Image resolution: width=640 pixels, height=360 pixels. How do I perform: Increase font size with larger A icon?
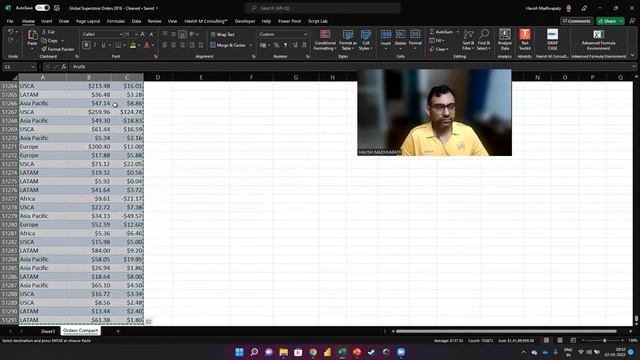tap(142, 34)
